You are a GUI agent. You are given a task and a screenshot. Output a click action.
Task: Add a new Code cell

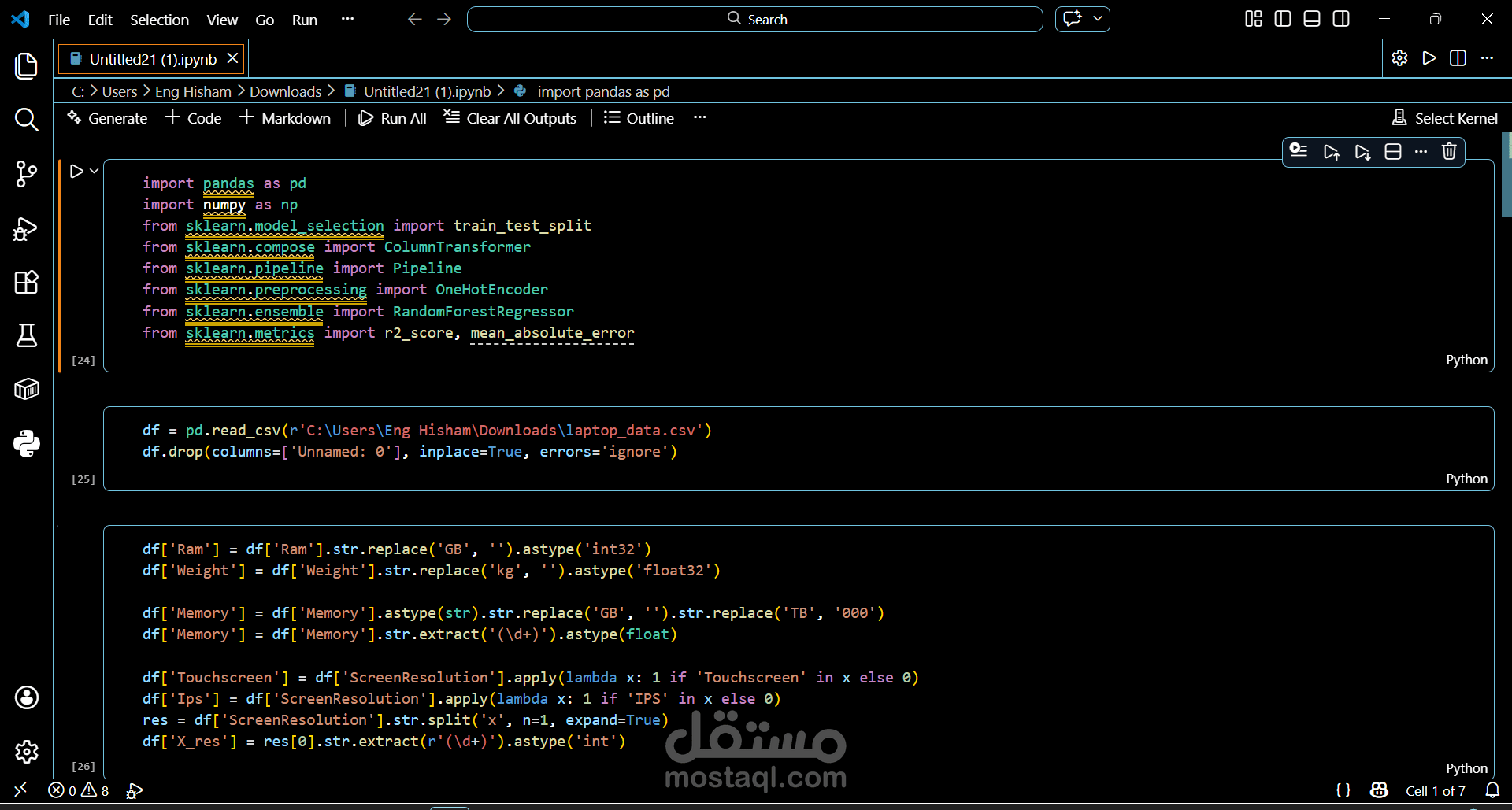tap(193, 118)
